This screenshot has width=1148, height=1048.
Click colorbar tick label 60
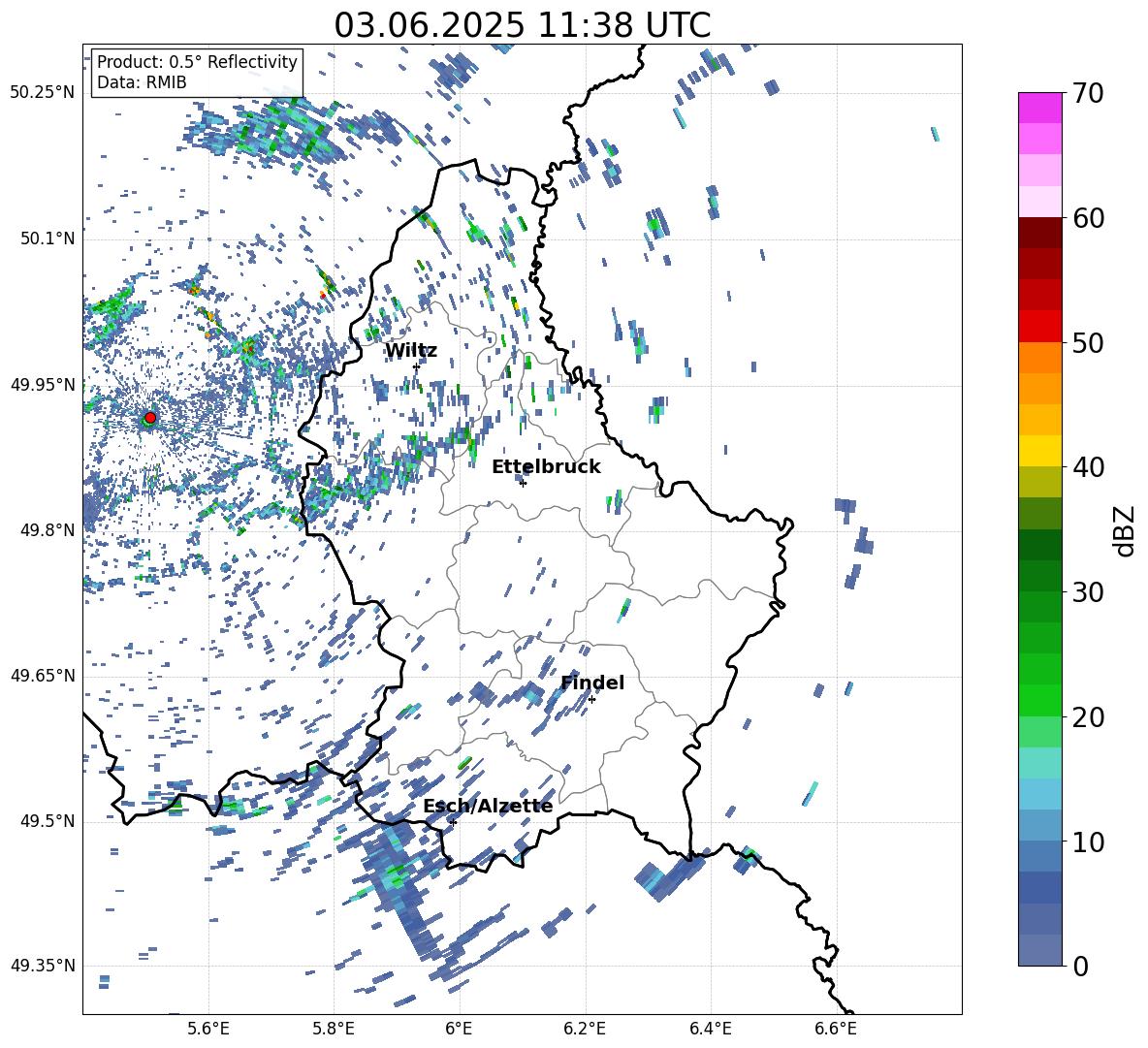click(x=1088, y=218)
